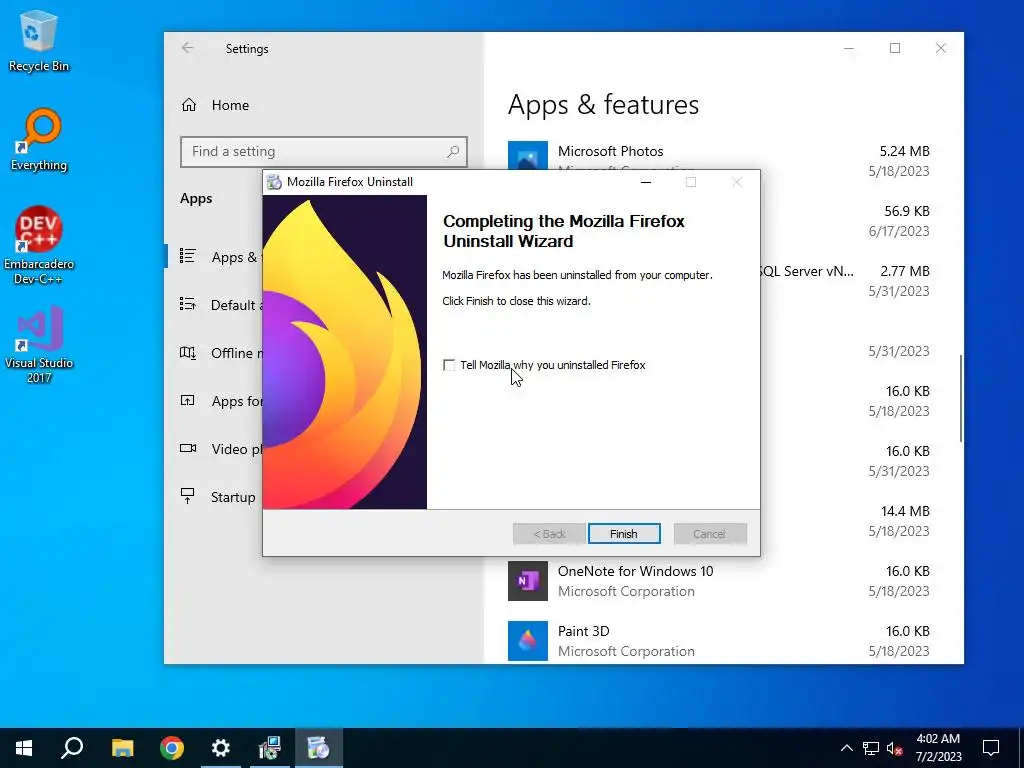The width and height of the screenshot is (1024, 768).
Task: Click the 14.4 MB app size entry
Action: pyautogui.click(x=904, y=511)
